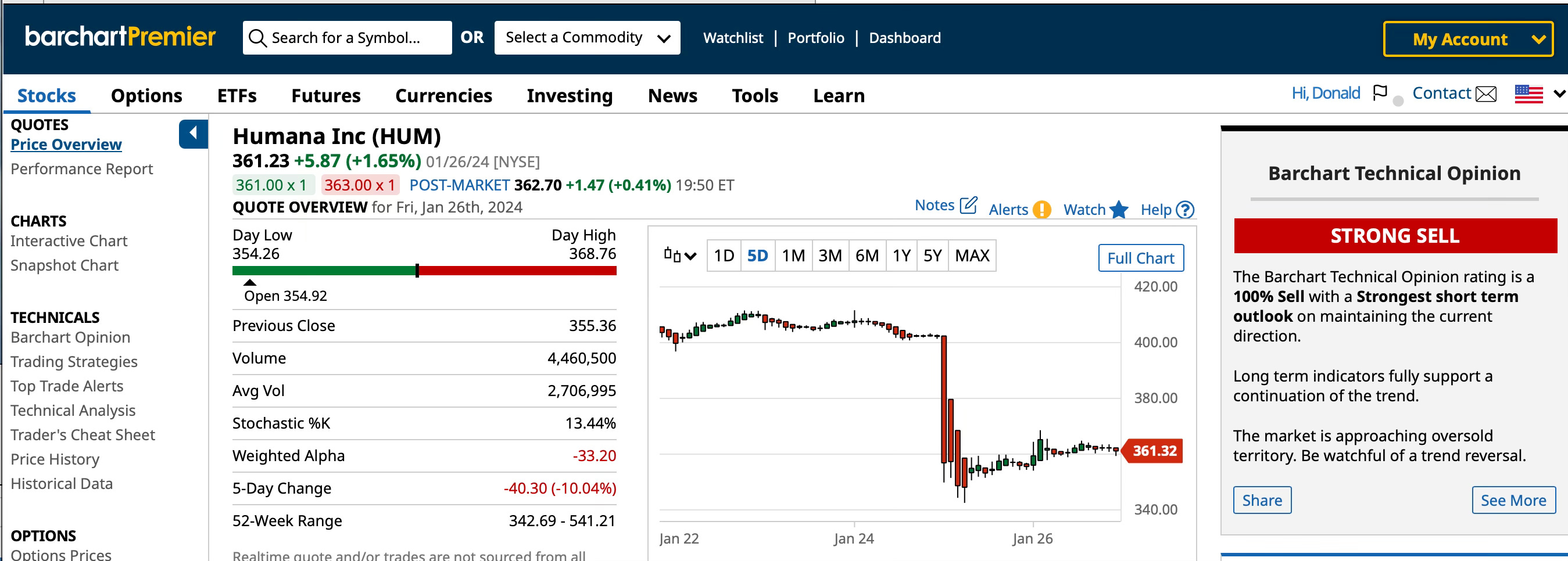Collapse the left sidebar arrow button
Image resolution: width=1568 pixels, height=561 pixels.
pyautogui.click(x=193, y=133)
